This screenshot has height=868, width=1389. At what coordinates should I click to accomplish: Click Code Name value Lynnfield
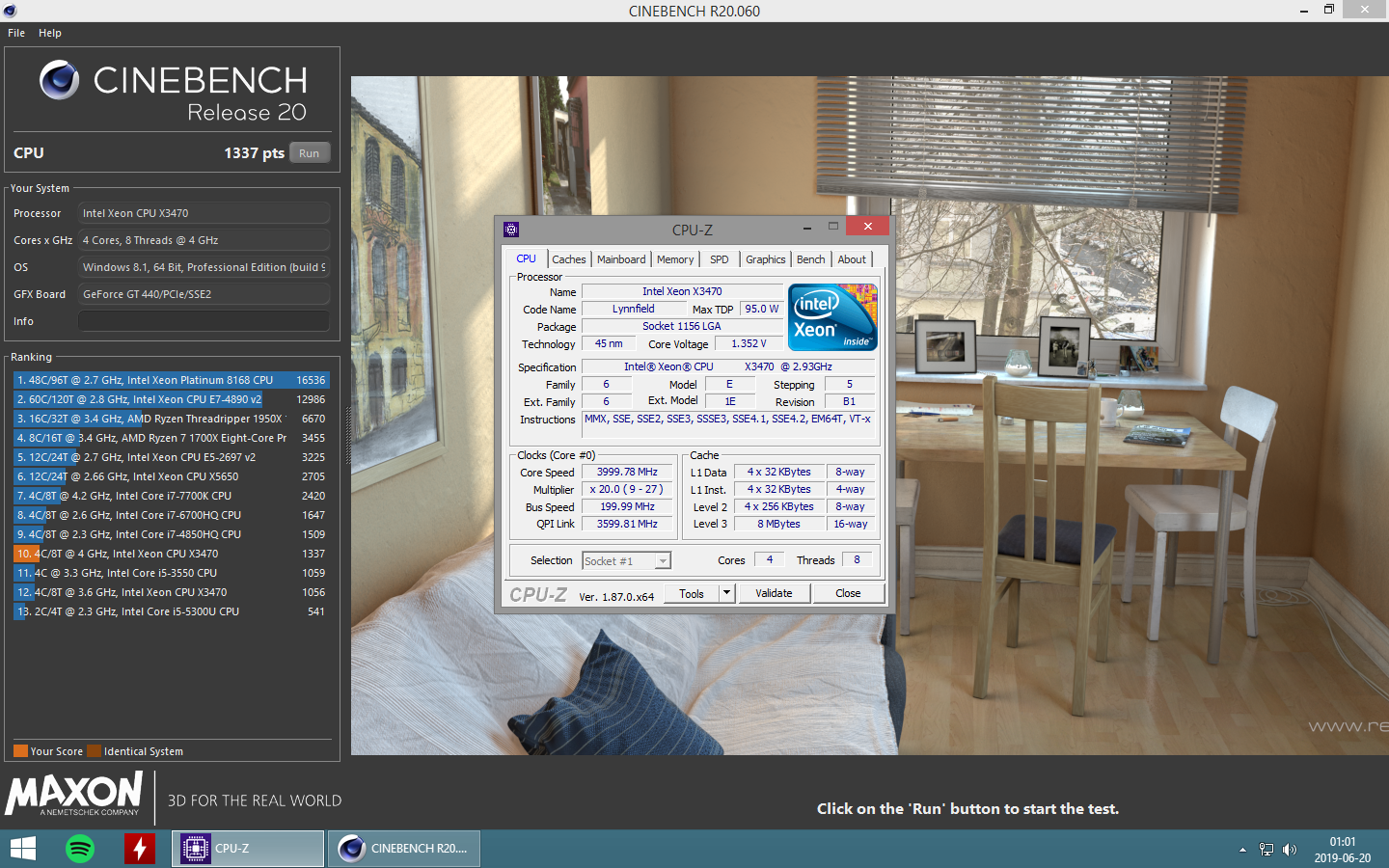634,310
